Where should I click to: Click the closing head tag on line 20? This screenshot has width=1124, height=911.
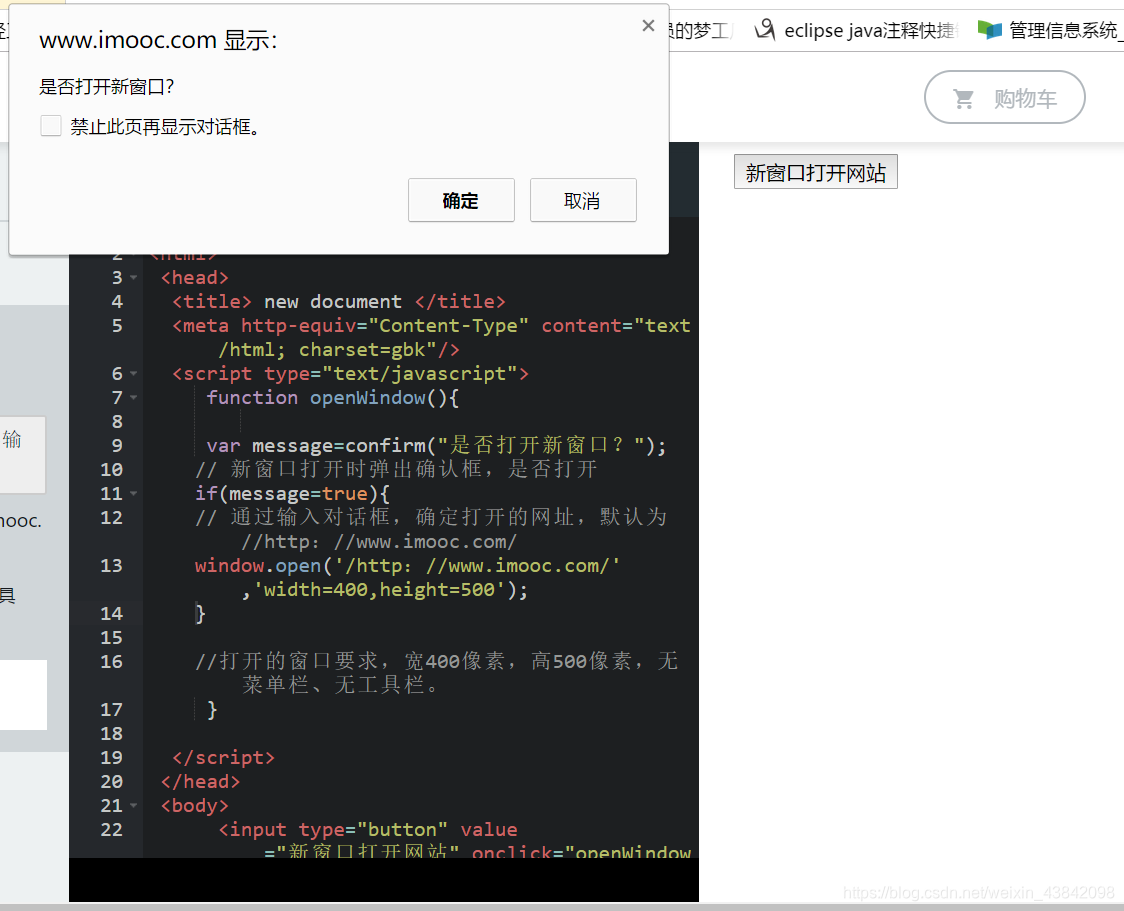(200, 782)
